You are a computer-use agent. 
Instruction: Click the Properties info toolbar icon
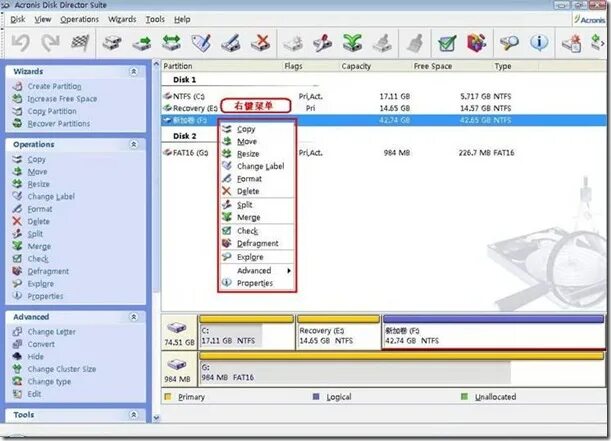coord(539,43)
